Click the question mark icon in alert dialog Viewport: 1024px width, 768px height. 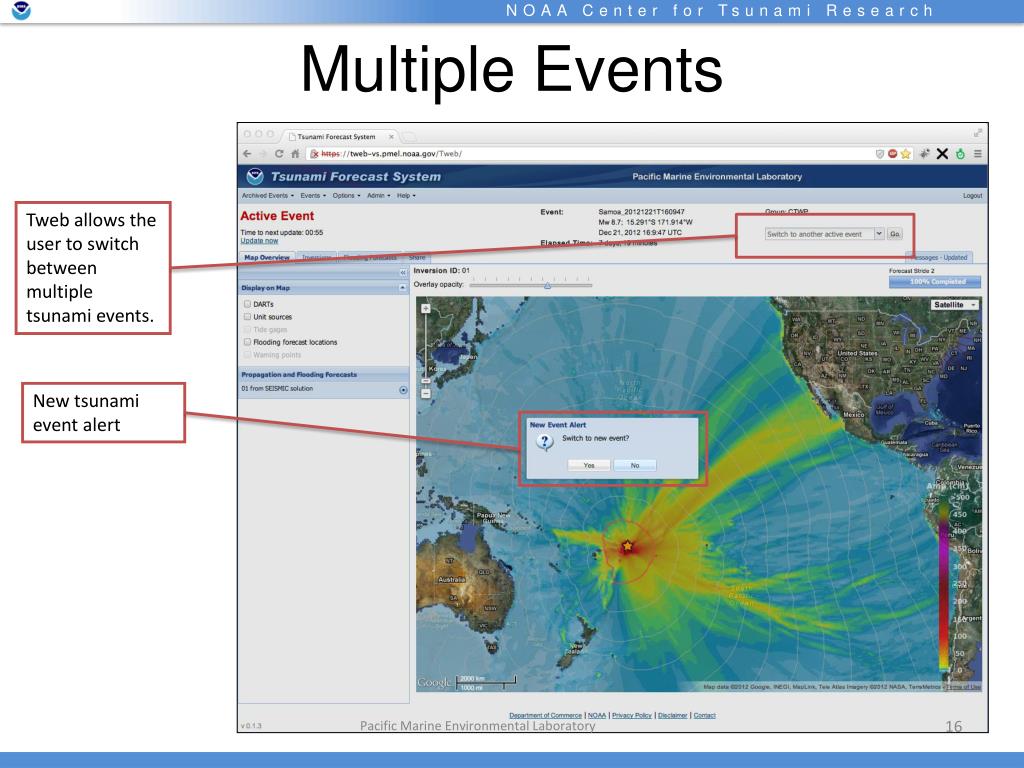click(x=544, y=442)
